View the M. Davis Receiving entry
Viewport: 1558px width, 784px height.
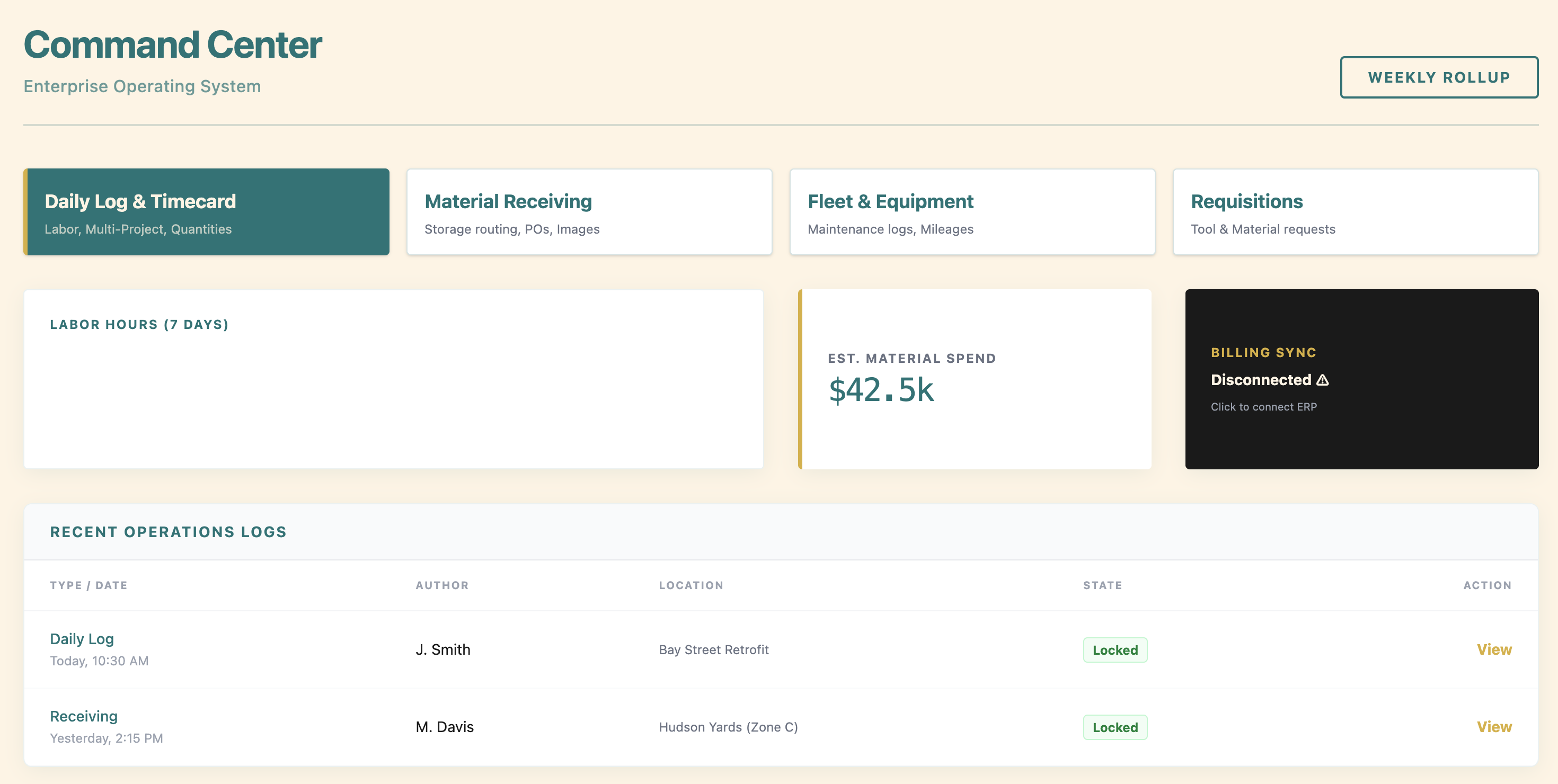click(x=1493, y=727)
